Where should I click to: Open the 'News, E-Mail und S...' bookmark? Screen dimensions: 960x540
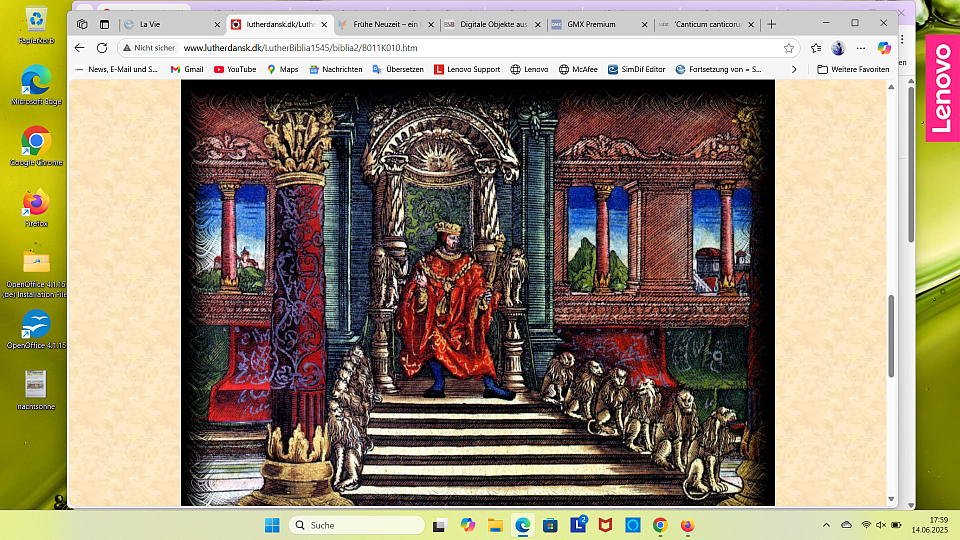point(116,69)
